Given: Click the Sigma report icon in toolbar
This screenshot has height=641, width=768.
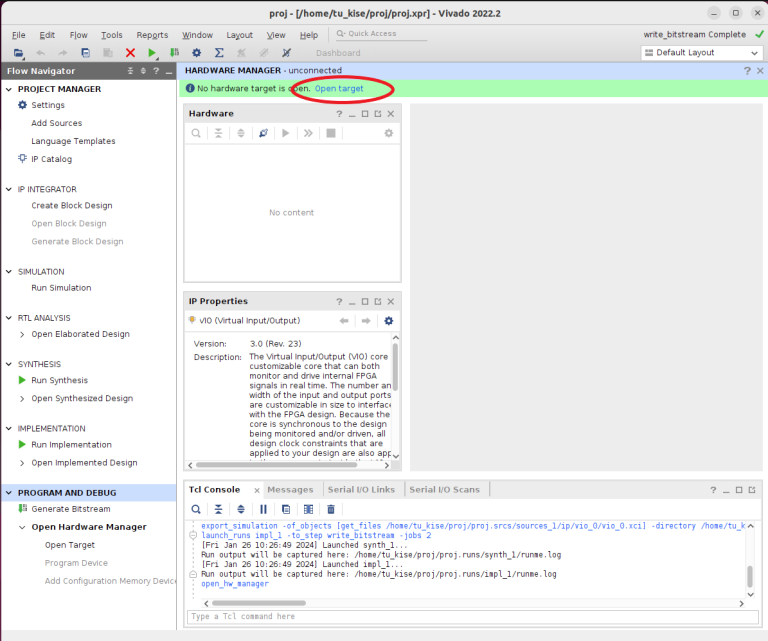Looking at the screenshot, I should 219,53.
